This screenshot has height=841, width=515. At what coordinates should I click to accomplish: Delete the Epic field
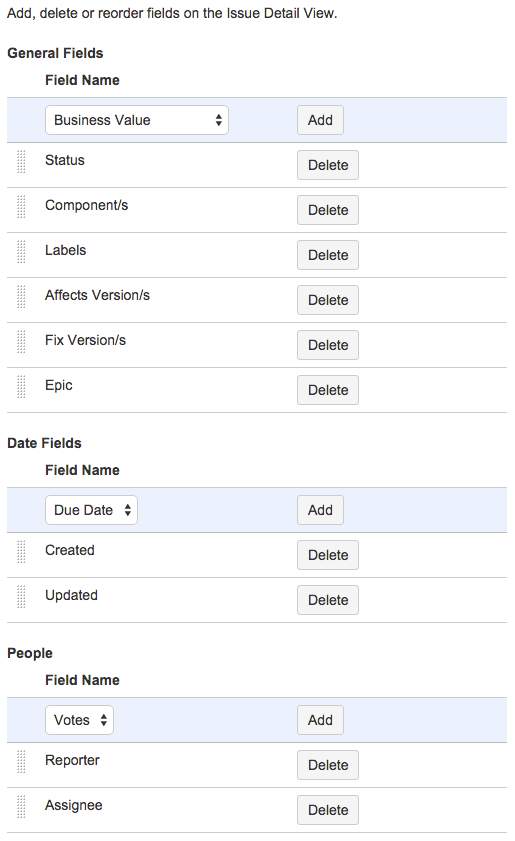pyautogui.click(x=328, y=390)
